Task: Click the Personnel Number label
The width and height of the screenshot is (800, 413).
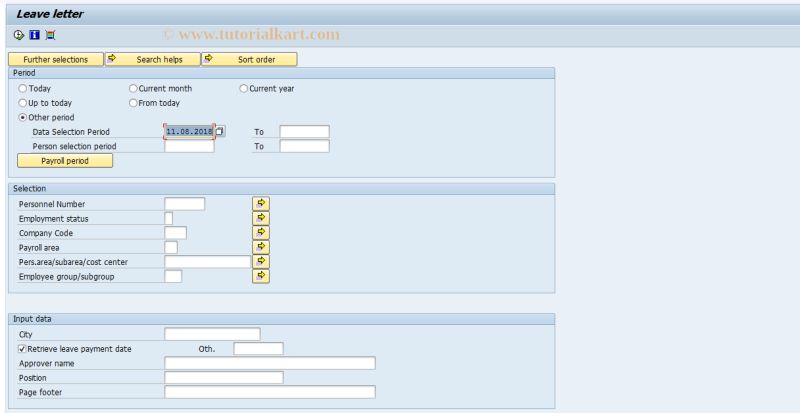Action: (x=52, y=204)
